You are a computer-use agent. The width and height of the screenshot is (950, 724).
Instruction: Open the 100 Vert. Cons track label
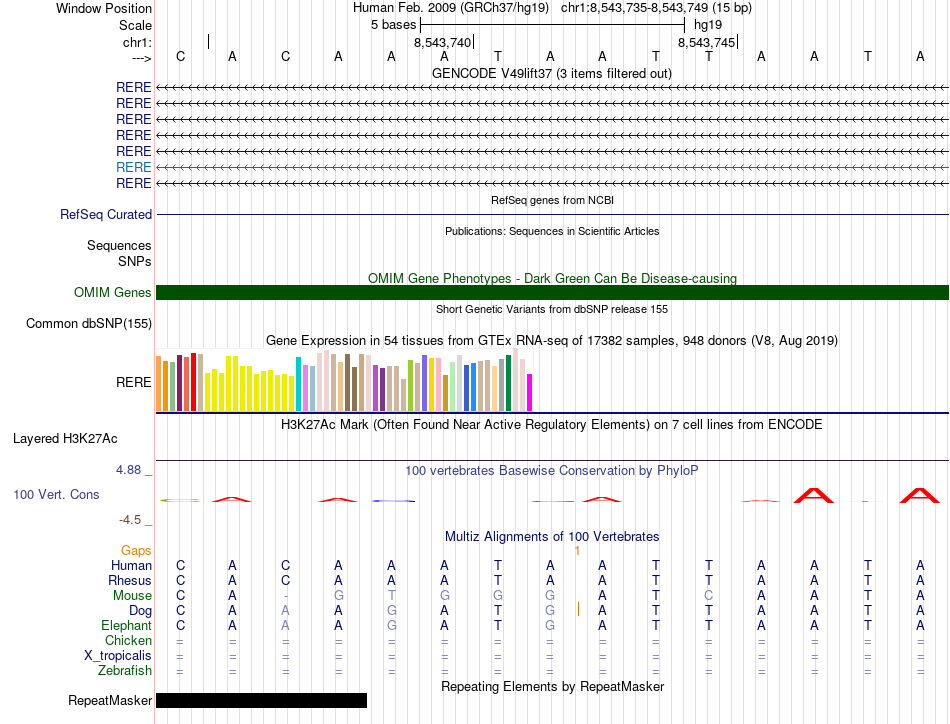click(56, 494)
